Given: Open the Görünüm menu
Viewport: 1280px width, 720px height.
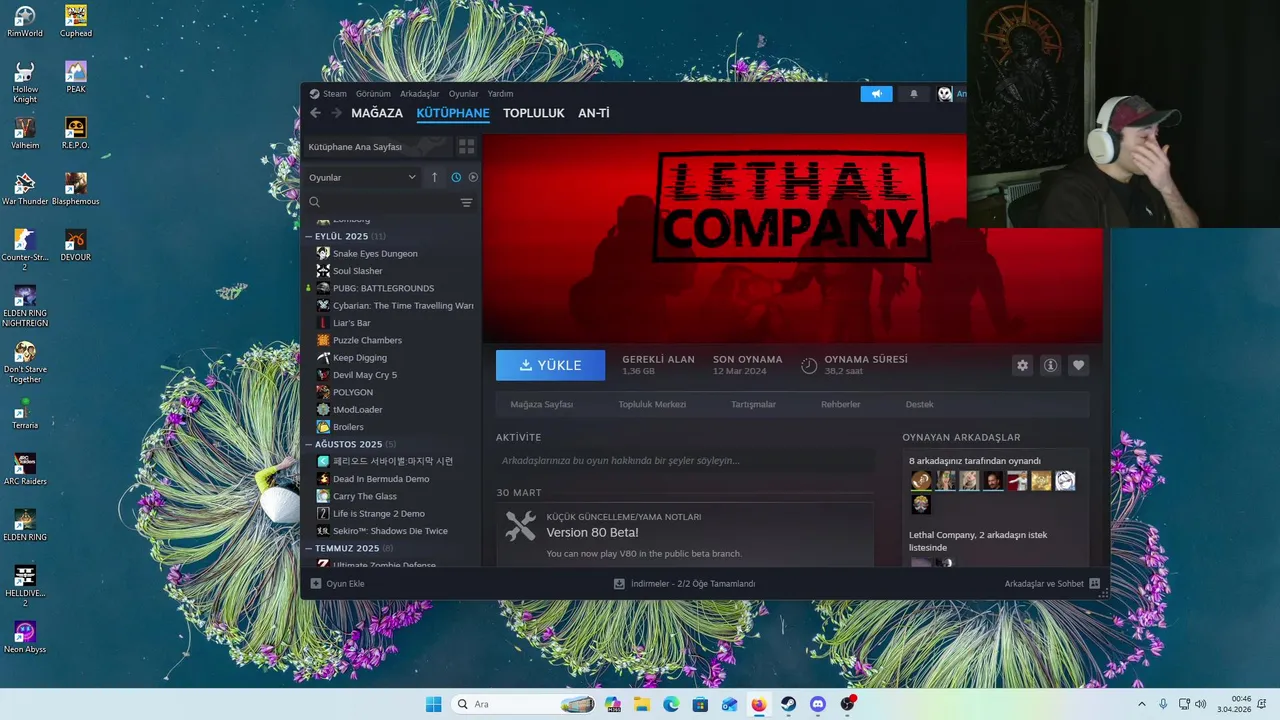Looking at the screenshot, I should tap(373, 94).
